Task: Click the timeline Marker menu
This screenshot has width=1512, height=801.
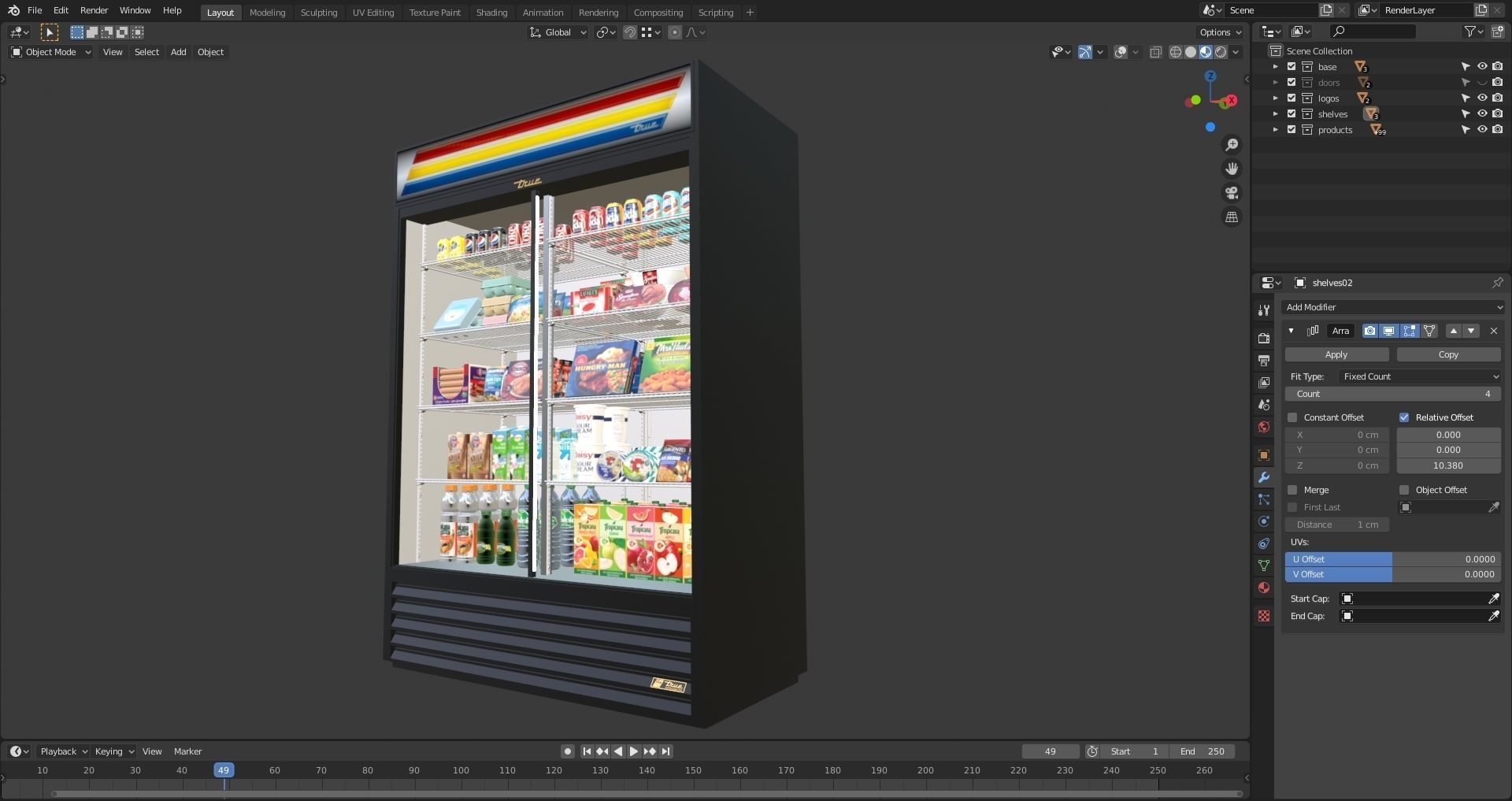Action: (187, 751)
